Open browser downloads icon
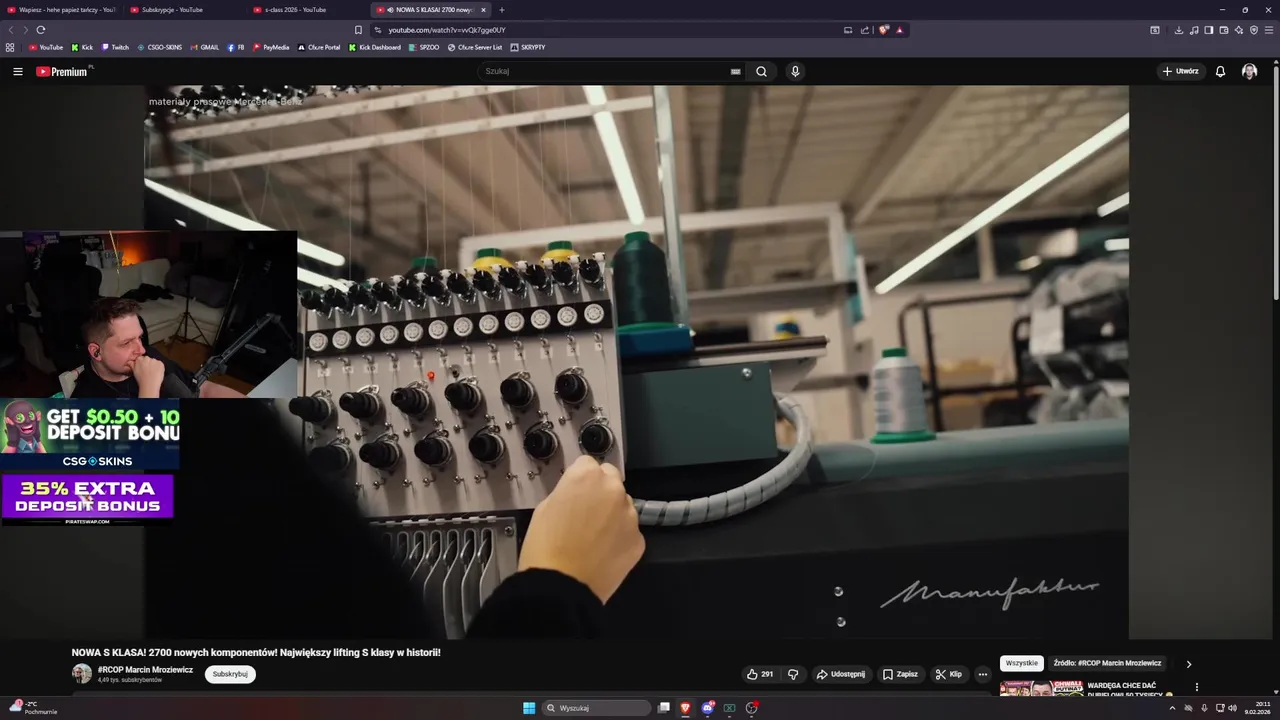Screen dimensions: 1280x720 (1178, 30)
